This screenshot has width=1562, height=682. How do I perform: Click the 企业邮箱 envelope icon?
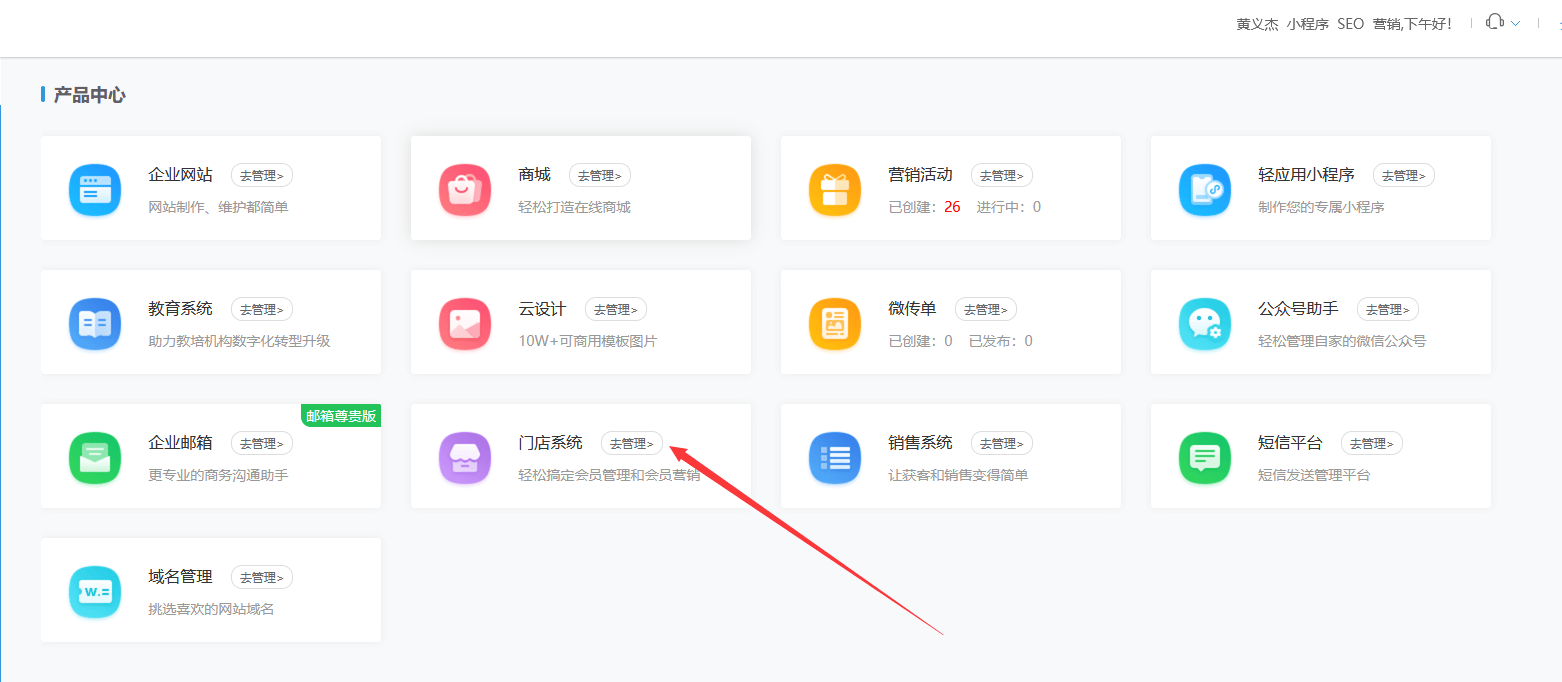(95, 458)
